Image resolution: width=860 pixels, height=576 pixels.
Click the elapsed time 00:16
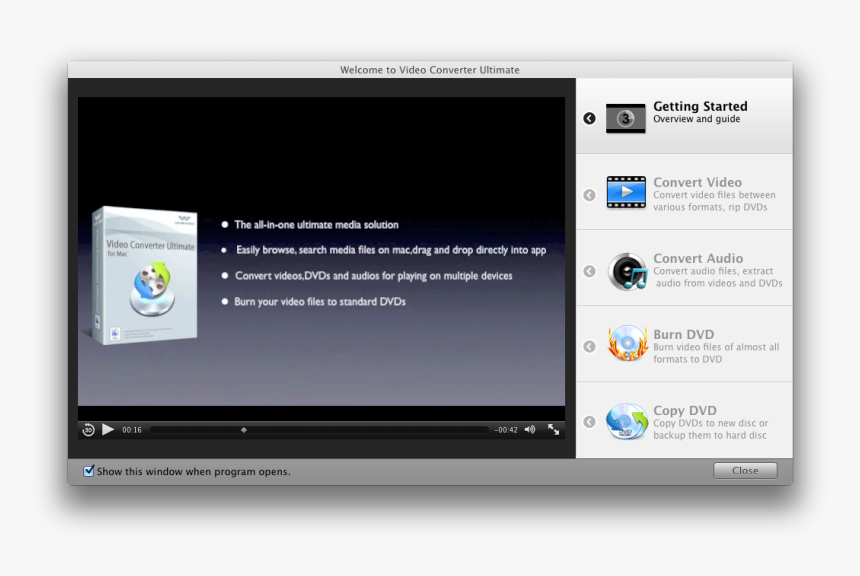coord(132,430)
